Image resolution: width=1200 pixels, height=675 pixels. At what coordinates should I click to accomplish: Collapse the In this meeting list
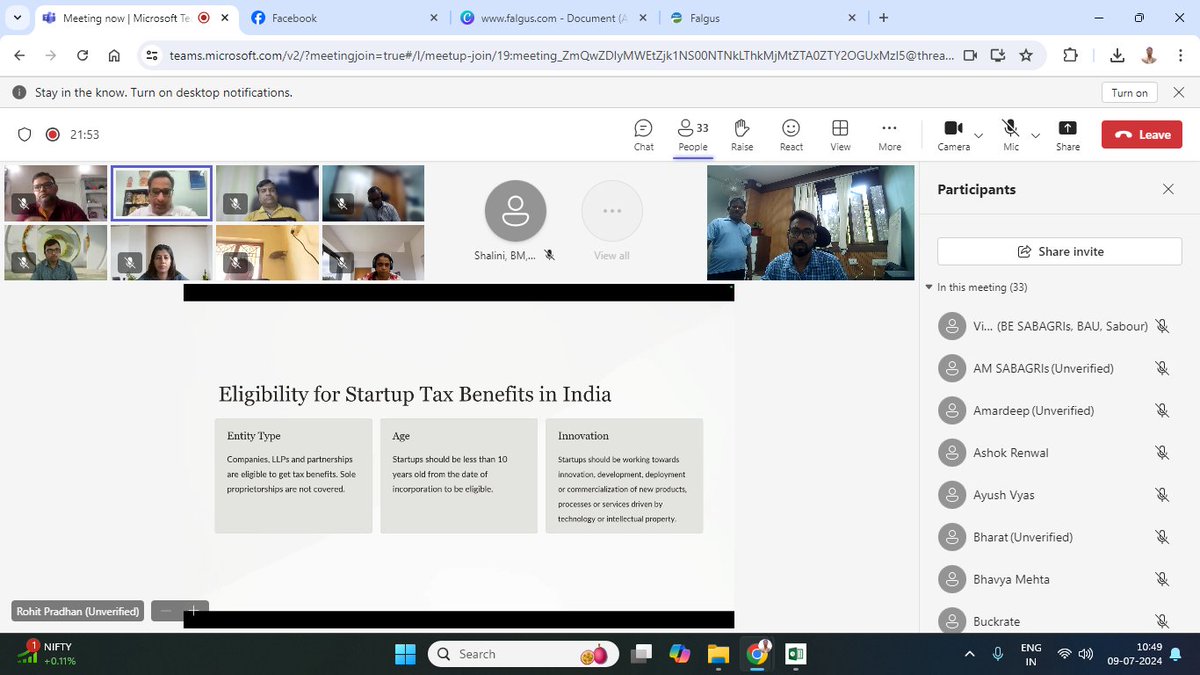929,288
